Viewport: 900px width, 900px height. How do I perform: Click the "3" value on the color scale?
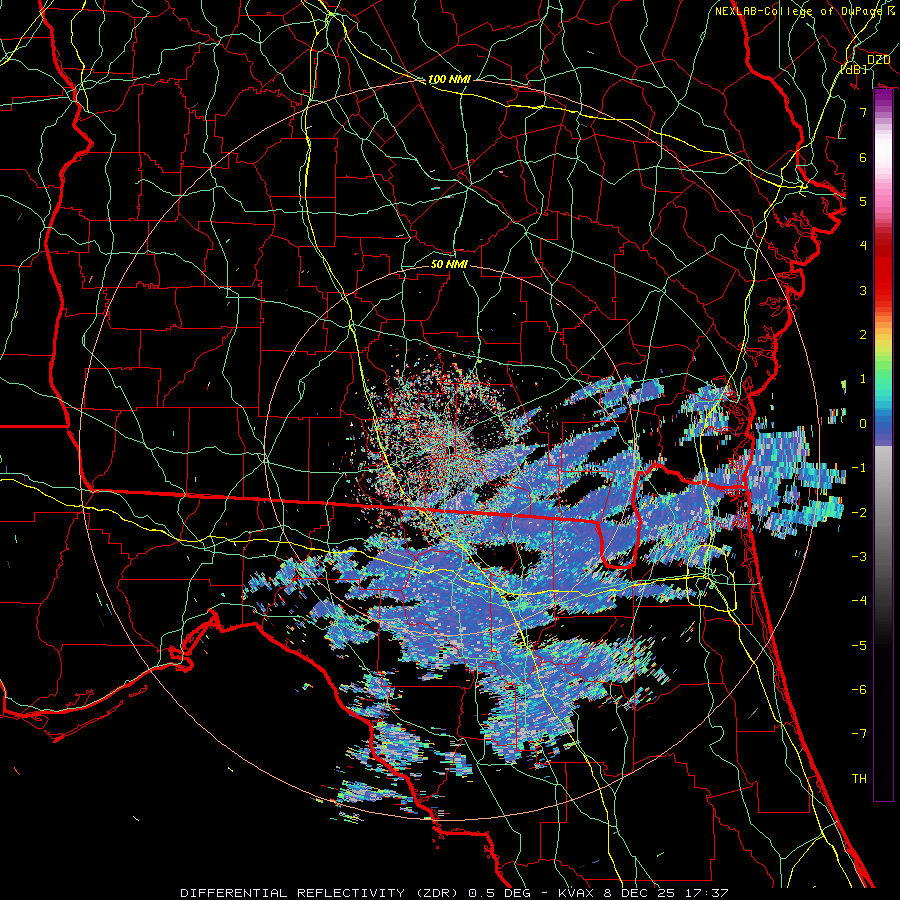[x=863, y=290]
